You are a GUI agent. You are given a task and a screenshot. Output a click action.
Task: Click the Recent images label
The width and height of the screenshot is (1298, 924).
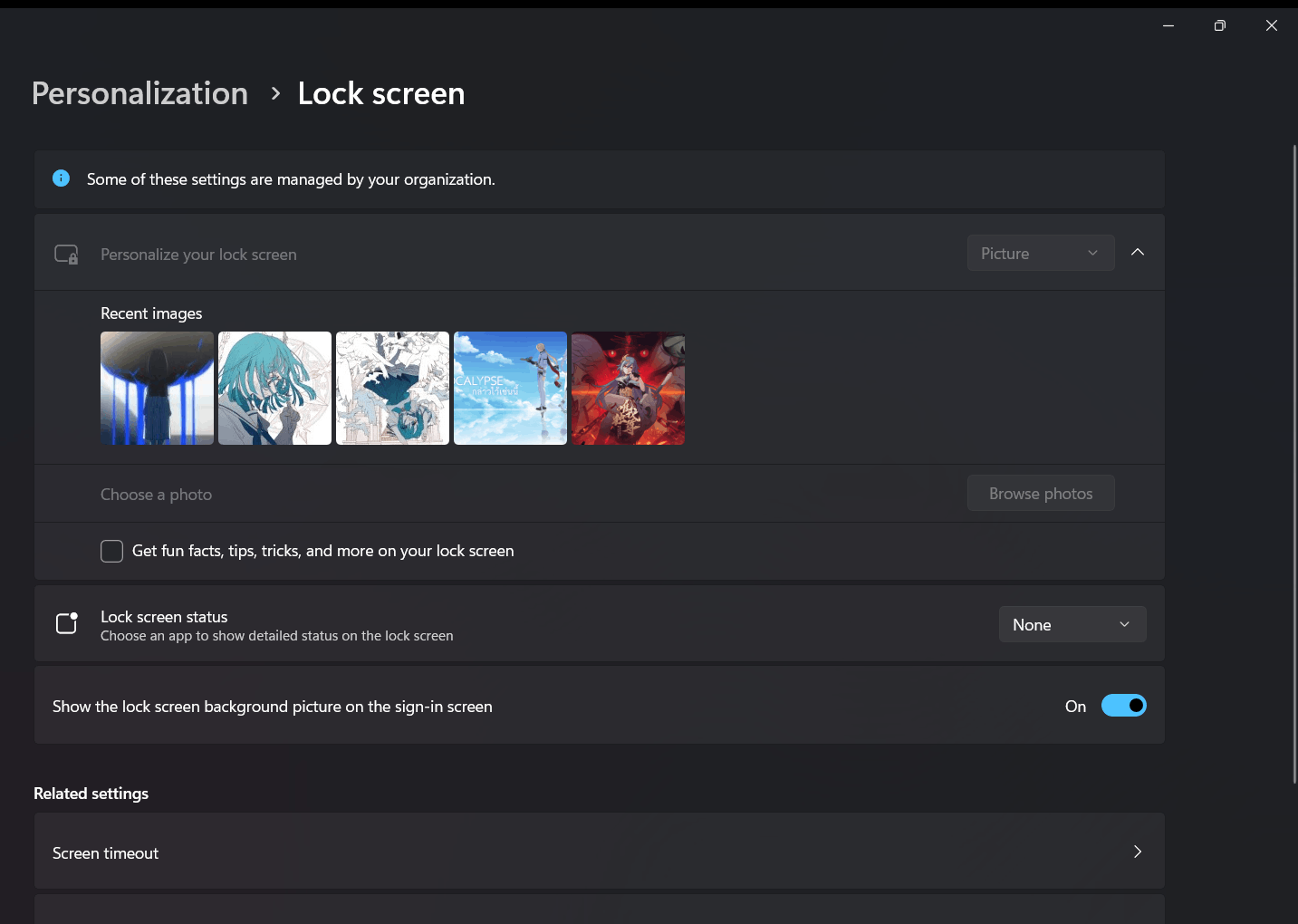click(x=151, y=313)
